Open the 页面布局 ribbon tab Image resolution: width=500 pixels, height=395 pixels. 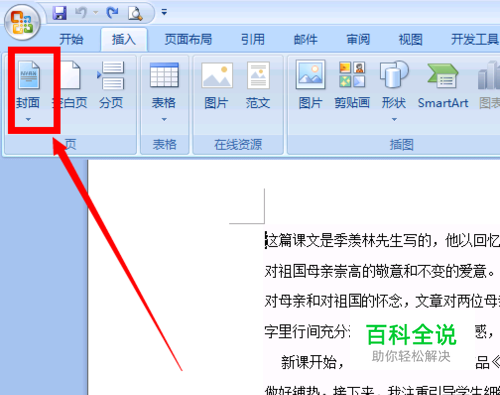[188, 39]
